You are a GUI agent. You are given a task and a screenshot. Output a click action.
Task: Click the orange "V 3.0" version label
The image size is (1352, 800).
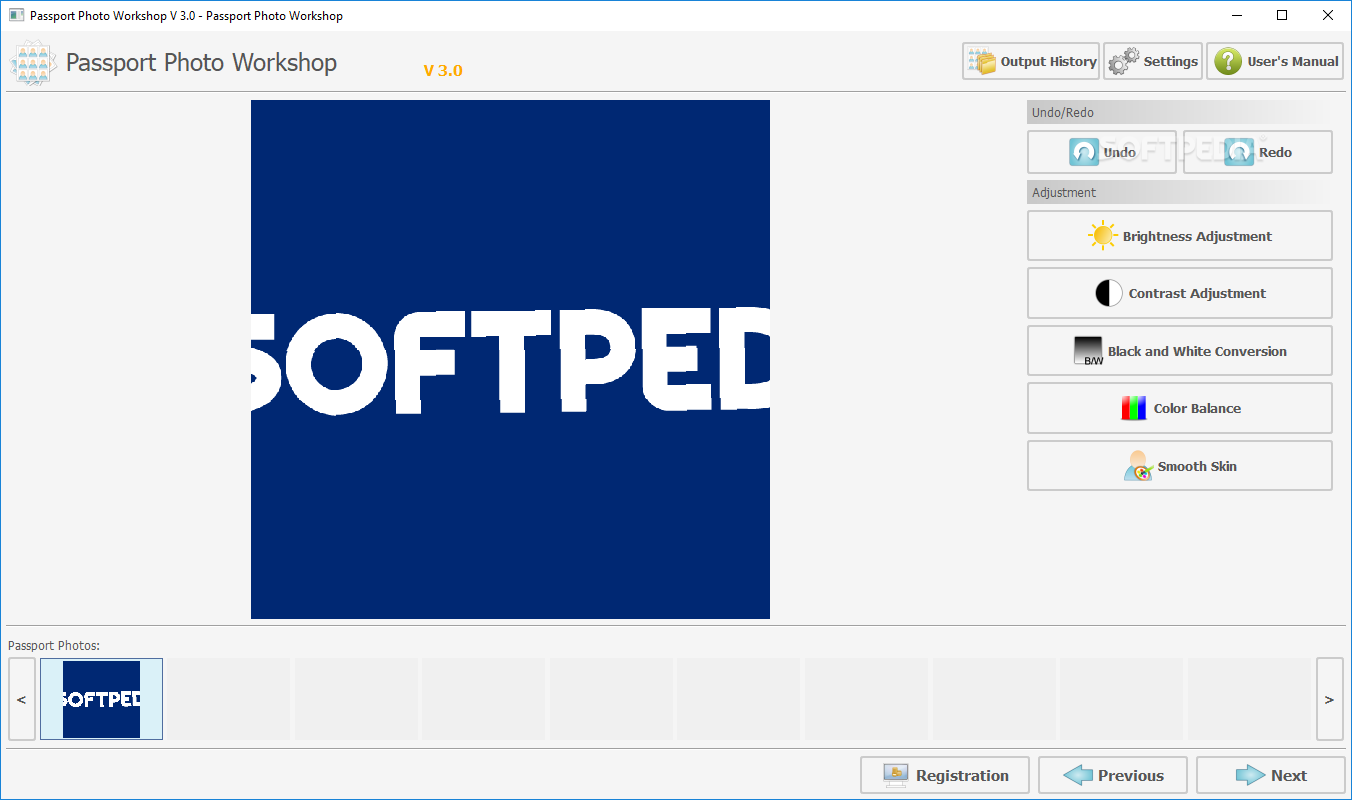pos(443,70)
